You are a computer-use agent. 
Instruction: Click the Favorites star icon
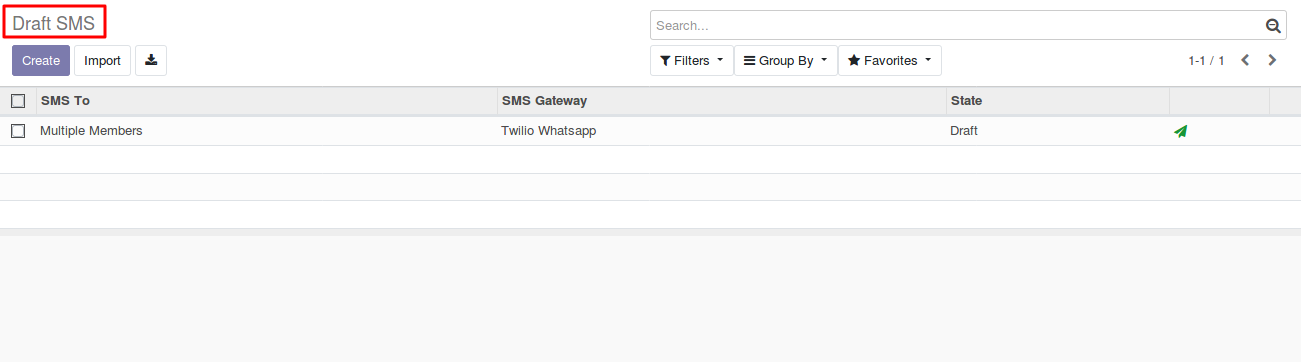(x=854, y=61)
